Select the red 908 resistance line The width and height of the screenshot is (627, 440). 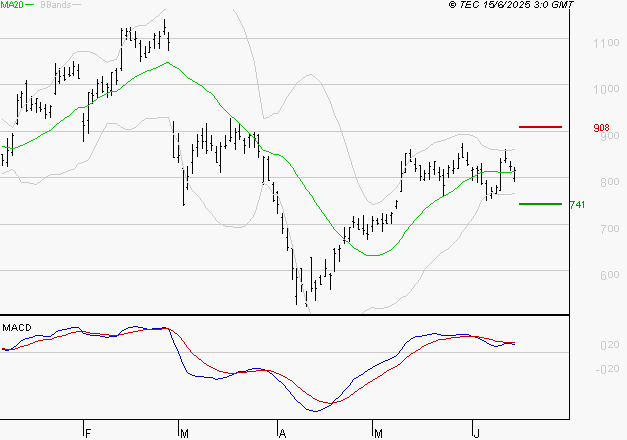coord(541,127)
